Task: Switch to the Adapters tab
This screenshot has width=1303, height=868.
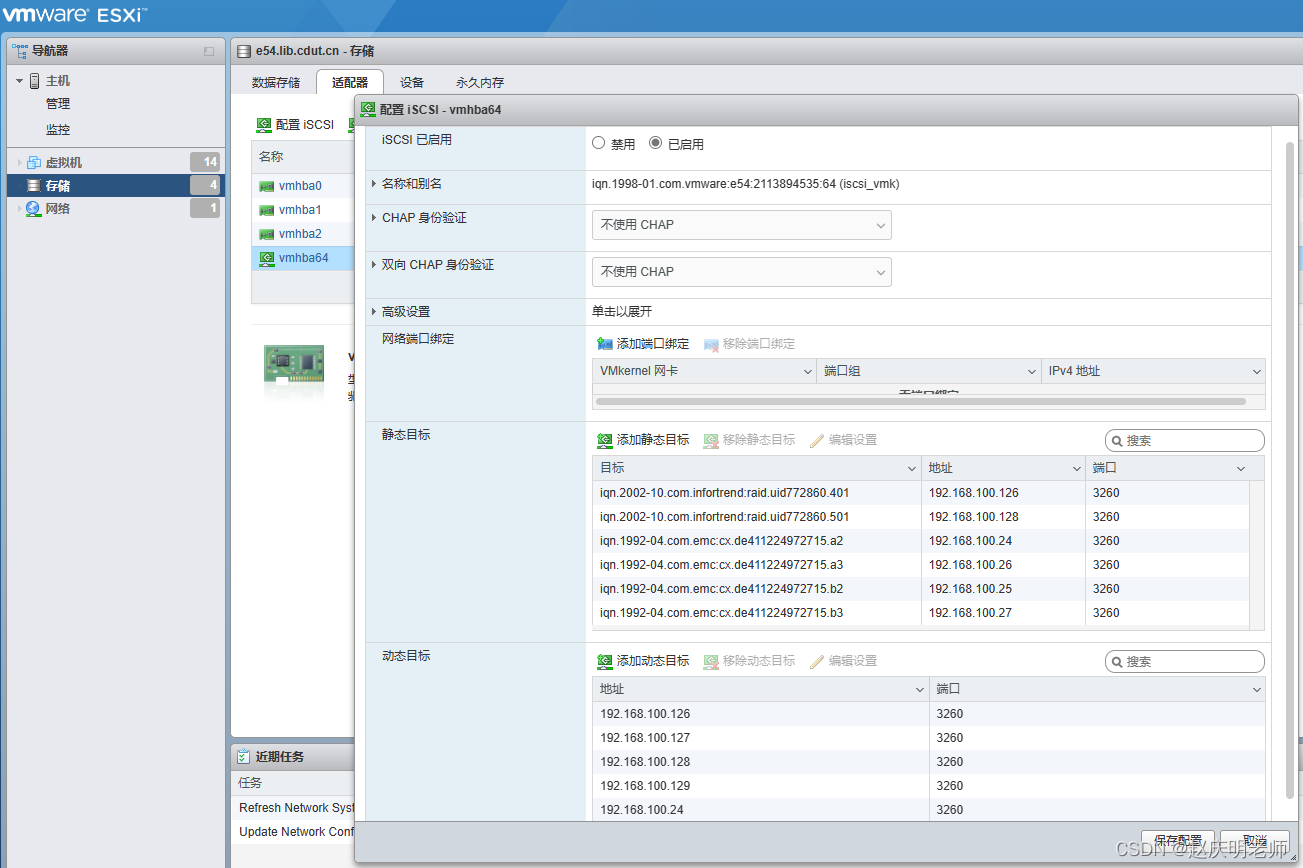Action: (350, 83)
